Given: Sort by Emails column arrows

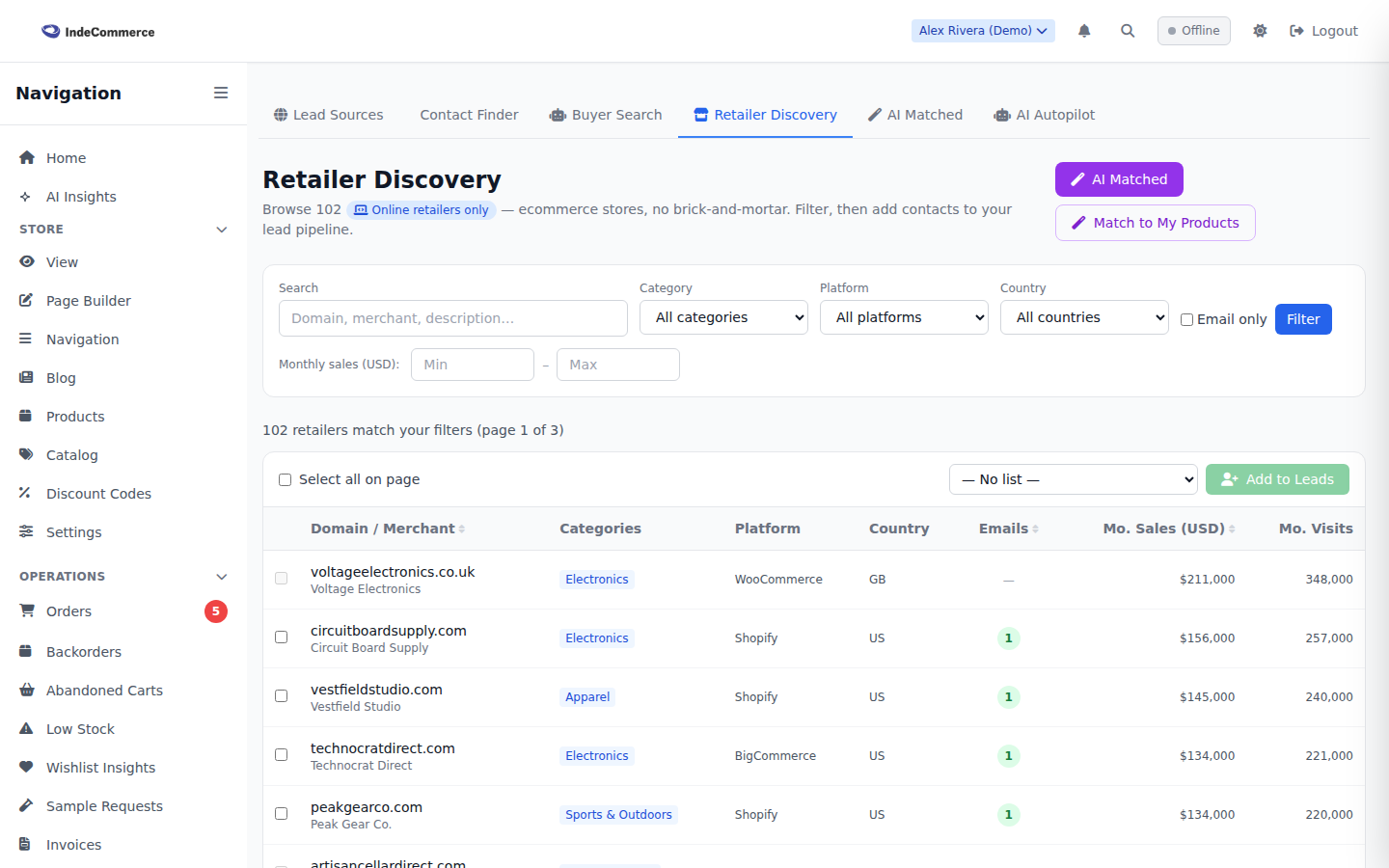Looking at the screenshot, I should [1035, 529].
